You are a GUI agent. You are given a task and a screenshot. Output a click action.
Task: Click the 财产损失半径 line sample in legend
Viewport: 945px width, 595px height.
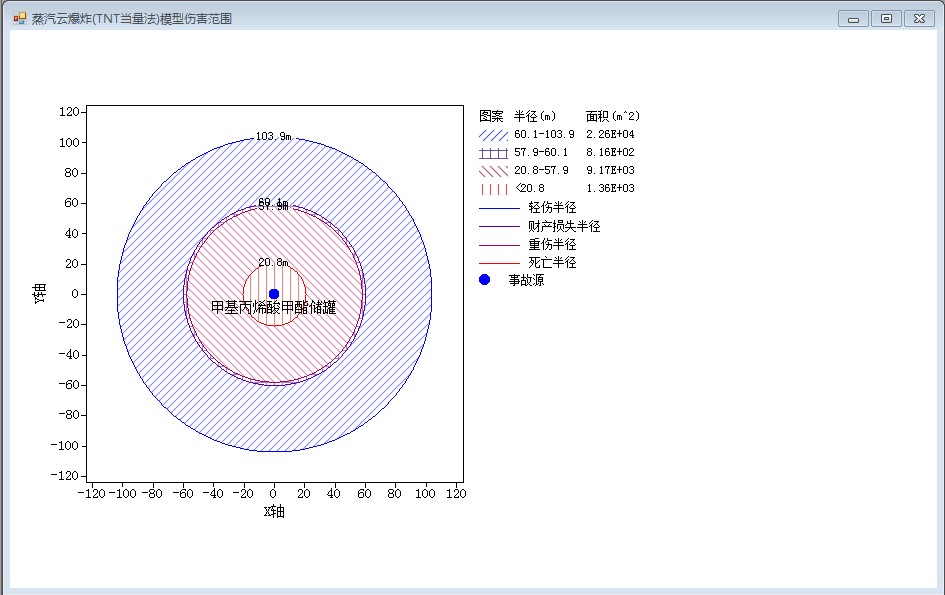point(499,227)
